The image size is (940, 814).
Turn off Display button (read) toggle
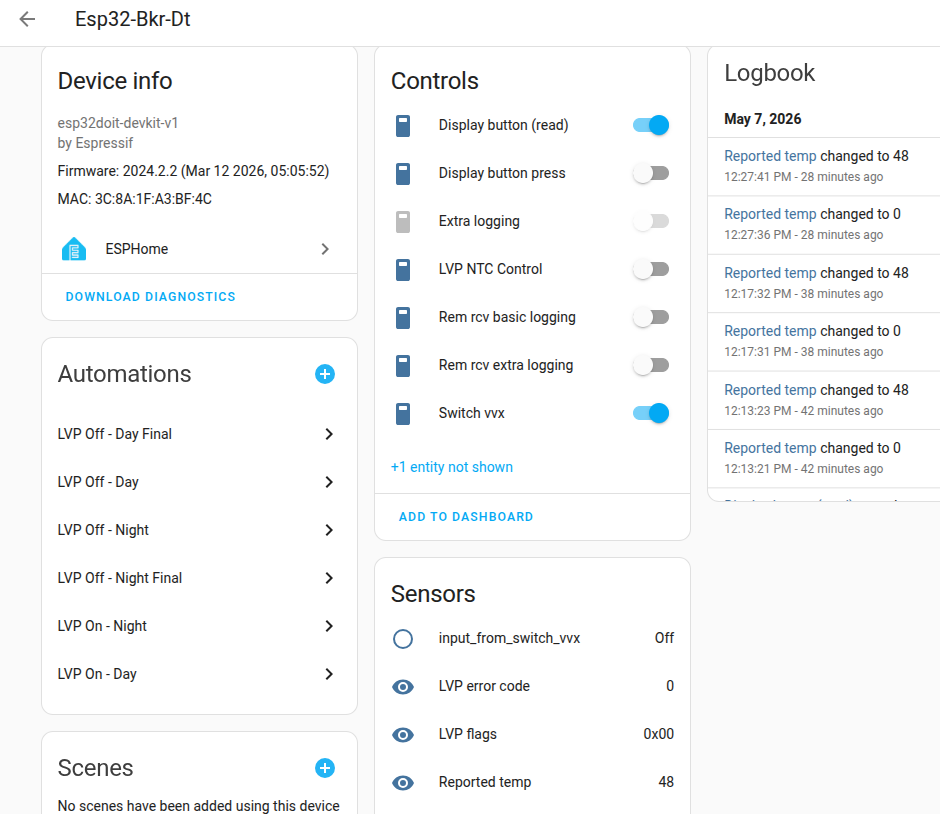651,125
